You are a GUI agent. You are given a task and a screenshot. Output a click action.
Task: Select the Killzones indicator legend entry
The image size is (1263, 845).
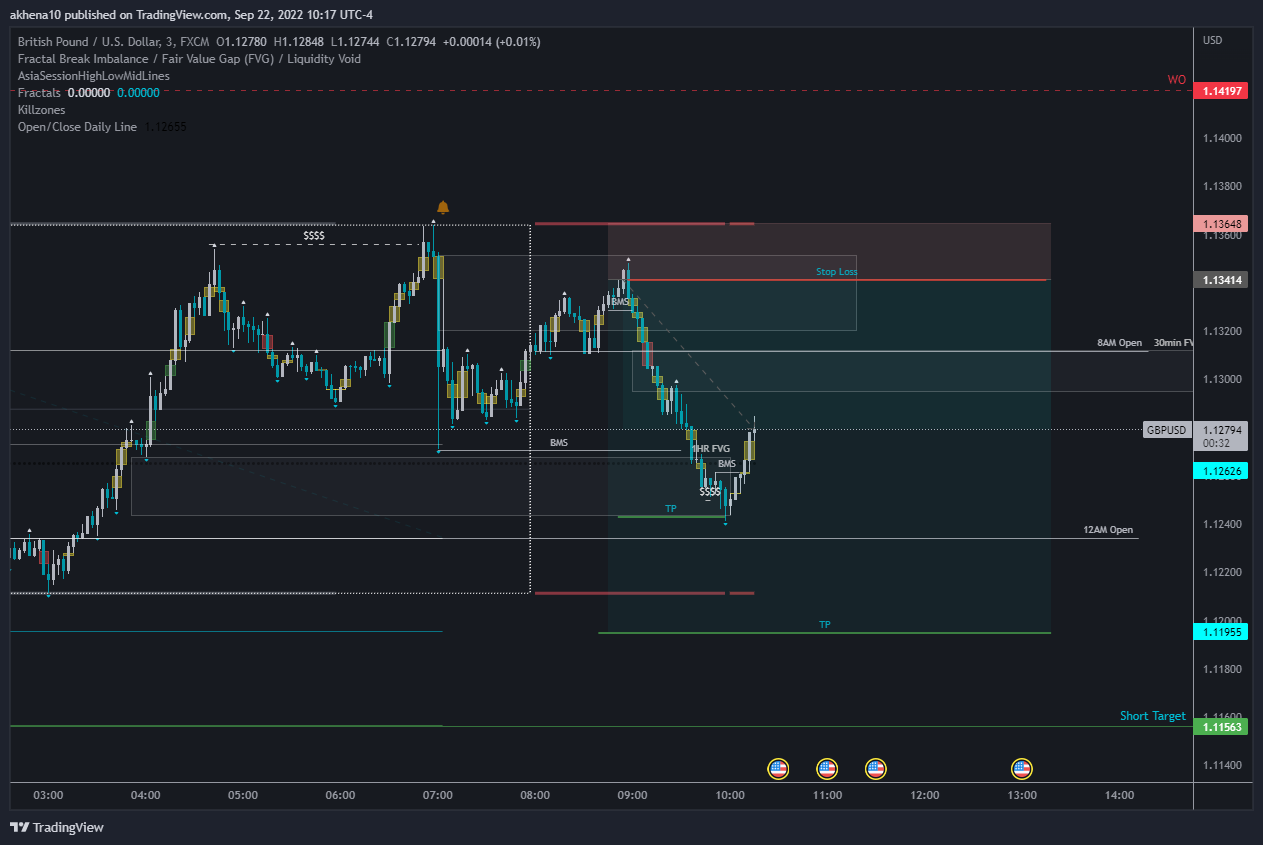click(x=41, y=109)
